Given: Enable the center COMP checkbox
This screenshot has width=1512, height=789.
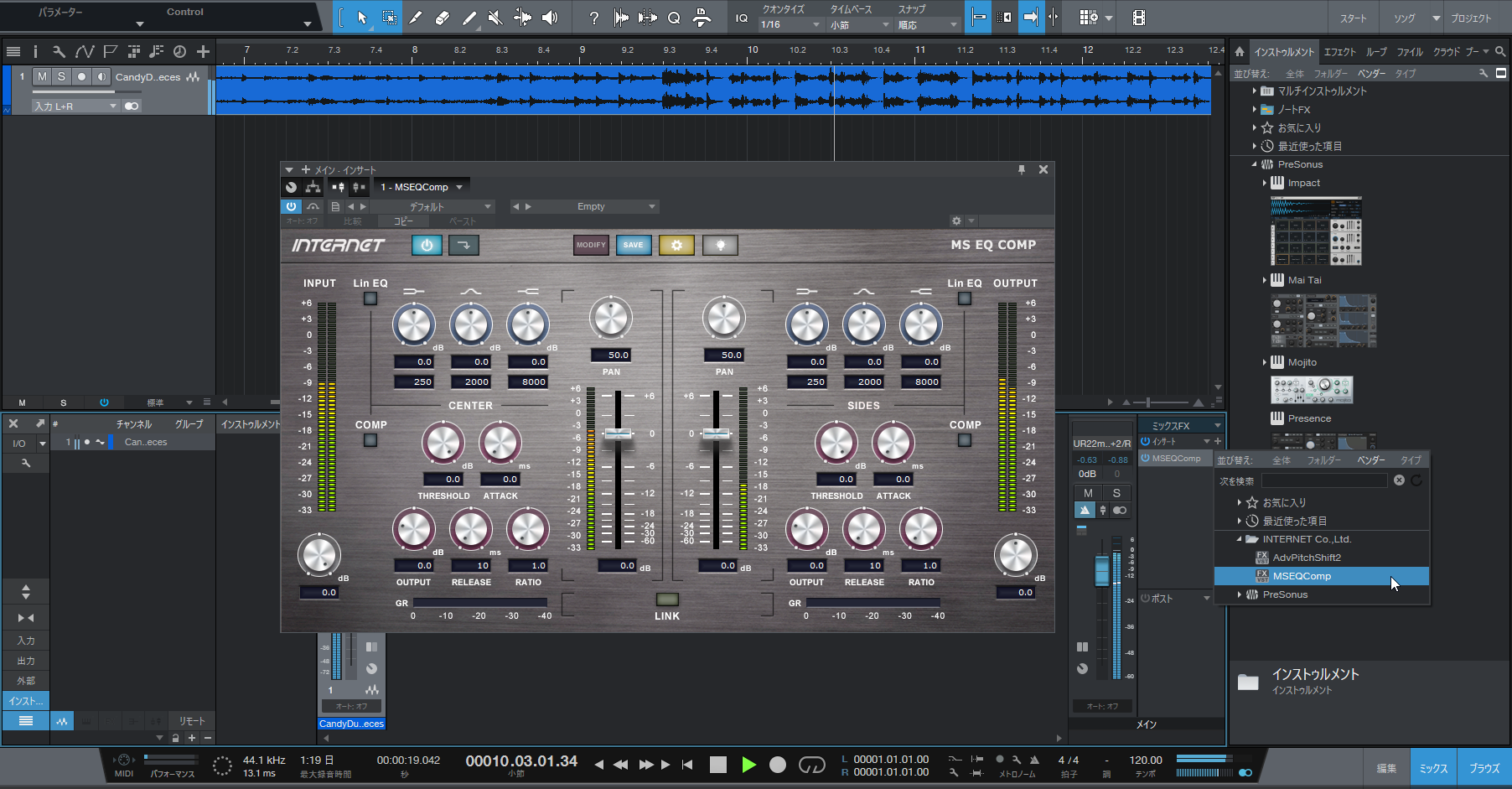Looking at the screenshot, I should coord(370,440).
